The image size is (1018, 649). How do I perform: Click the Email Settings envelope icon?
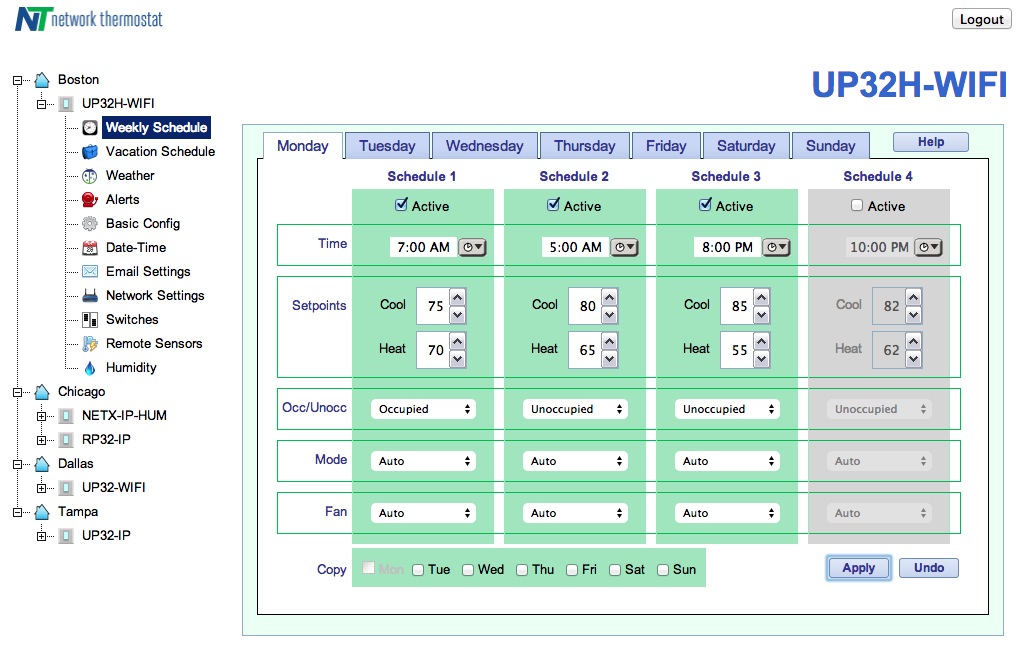click(x=90, y=271)
